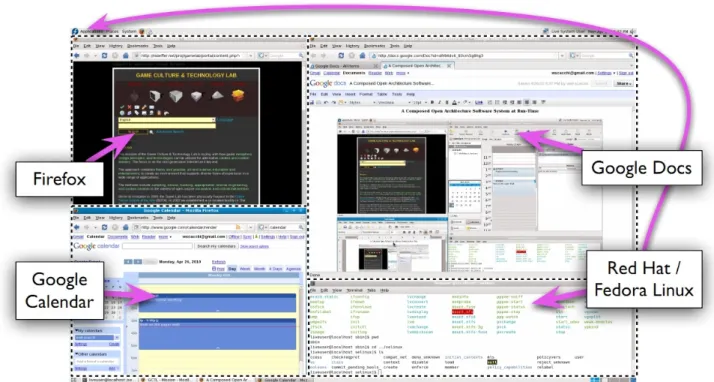Go home in Google Docs Firefox window
The image size is (714, 382).
pyautogui.click(x=362, y=56)
